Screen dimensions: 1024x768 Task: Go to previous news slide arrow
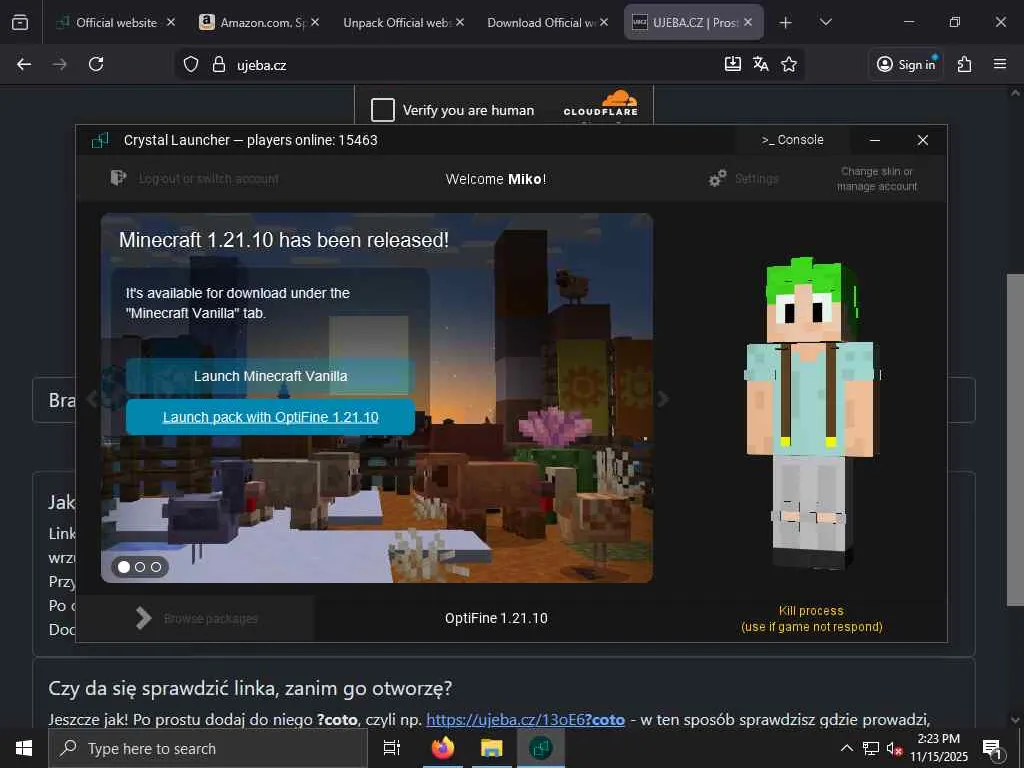coord(92,398)
